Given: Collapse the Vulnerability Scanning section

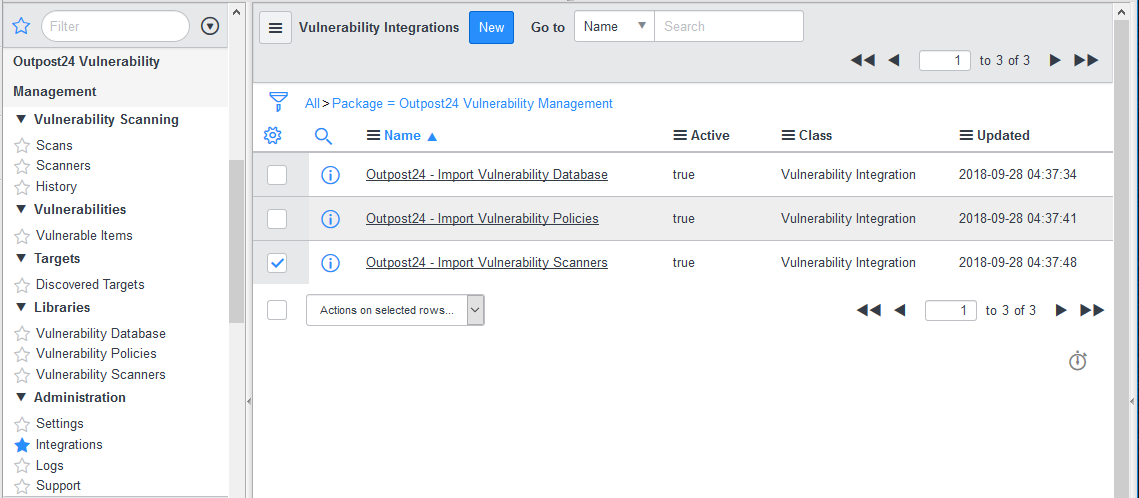Looking at the screenshot, I should pyautogui.click(x=21, y=119).
